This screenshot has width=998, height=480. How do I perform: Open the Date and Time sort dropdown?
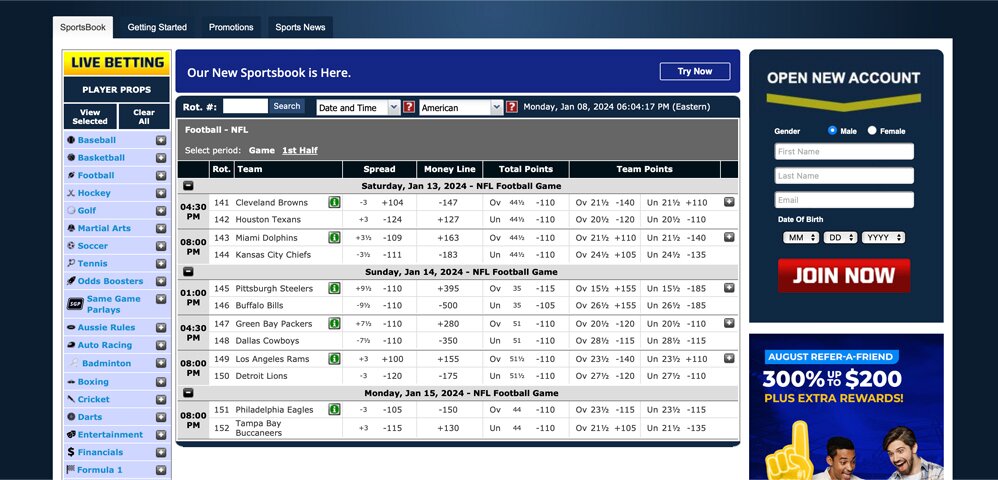click(358, 108)
